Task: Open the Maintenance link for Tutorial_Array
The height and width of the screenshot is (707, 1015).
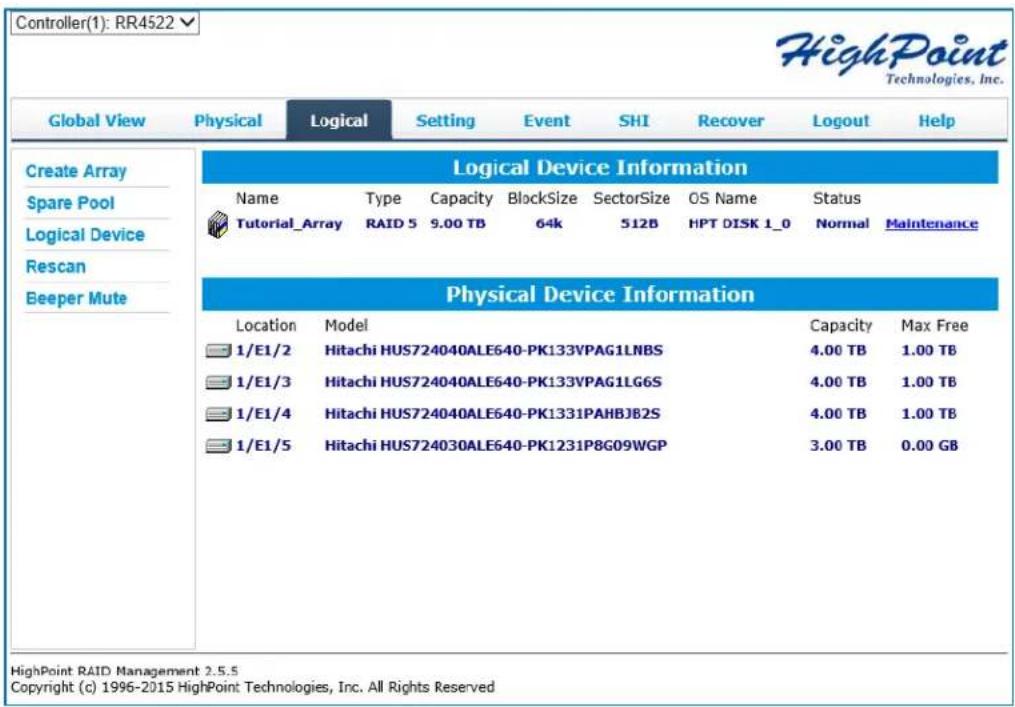Action: pos(931,224)
